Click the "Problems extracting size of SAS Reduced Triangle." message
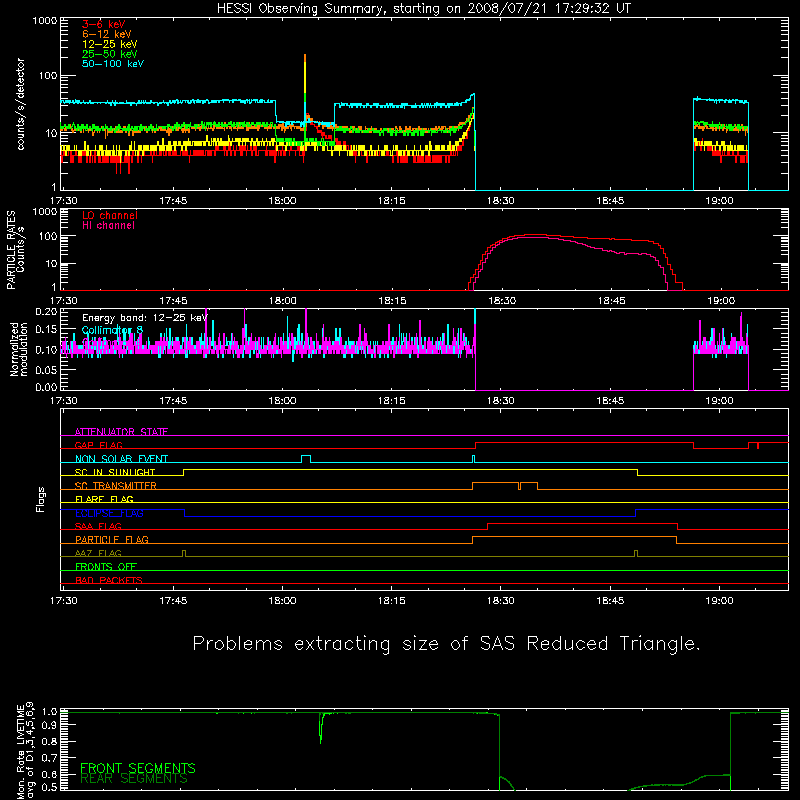 [x=446, y=644]
